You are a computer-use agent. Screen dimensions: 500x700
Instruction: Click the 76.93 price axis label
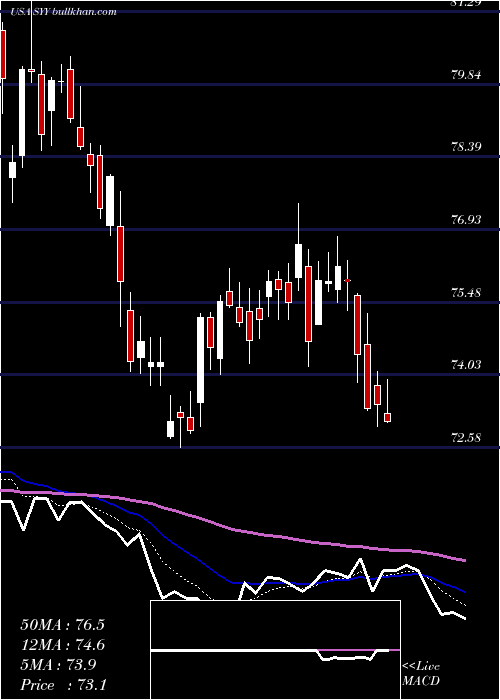[466, 220]
